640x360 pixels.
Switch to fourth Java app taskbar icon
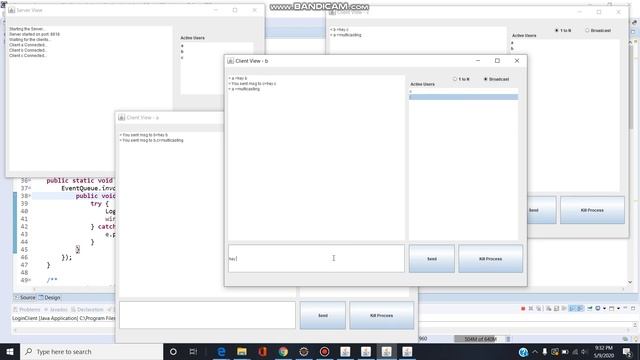407,351
